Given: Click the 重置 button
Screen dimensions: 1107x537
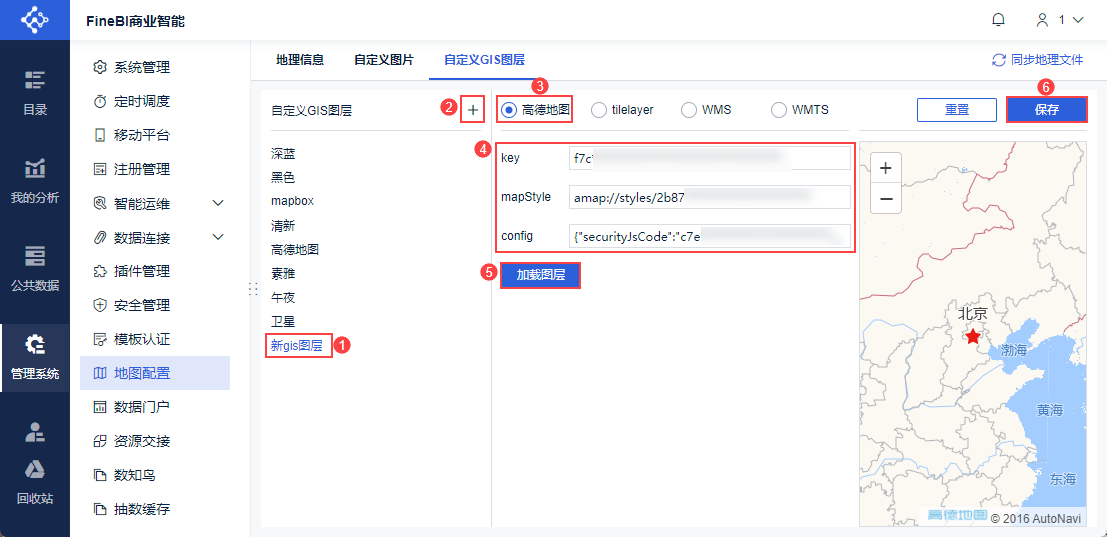Looking at the screenshot, I should [x=957, y=110].
